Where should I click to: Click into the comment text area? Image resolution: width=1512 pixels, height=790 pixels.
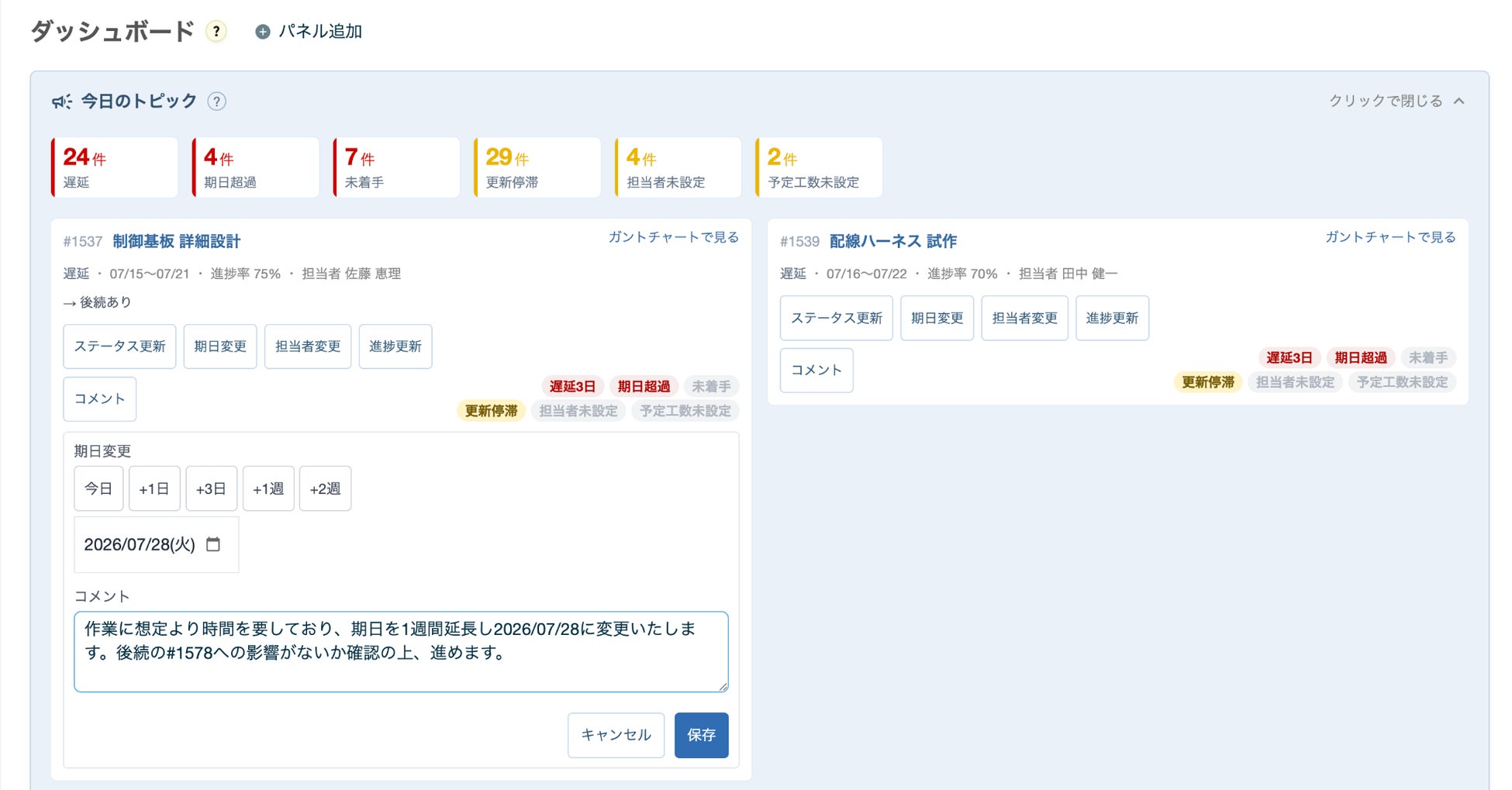[401, 652]
